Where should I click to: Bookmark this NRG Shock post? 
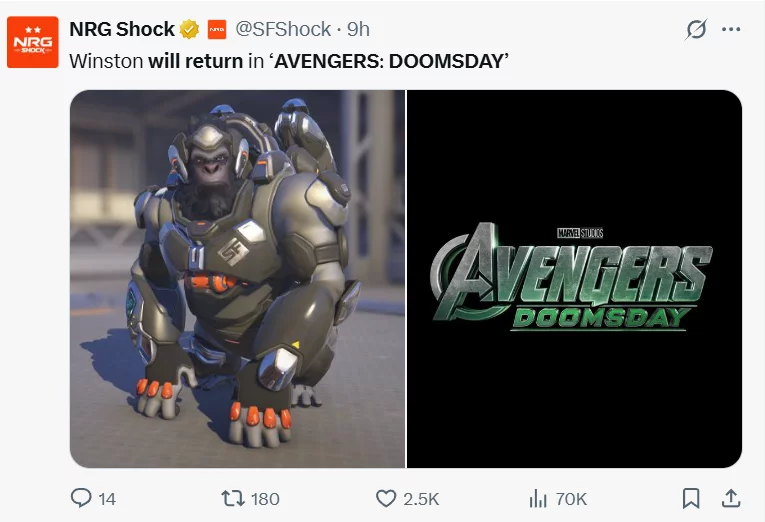pos(691,498)
